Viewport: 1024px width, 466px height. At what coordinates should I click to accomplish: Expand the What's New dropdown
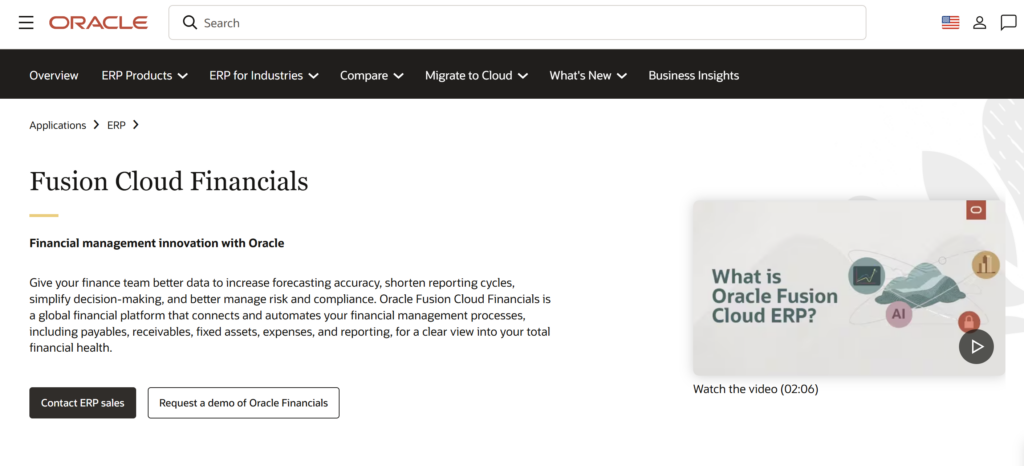pyautogui.click(x=588, y=76)
